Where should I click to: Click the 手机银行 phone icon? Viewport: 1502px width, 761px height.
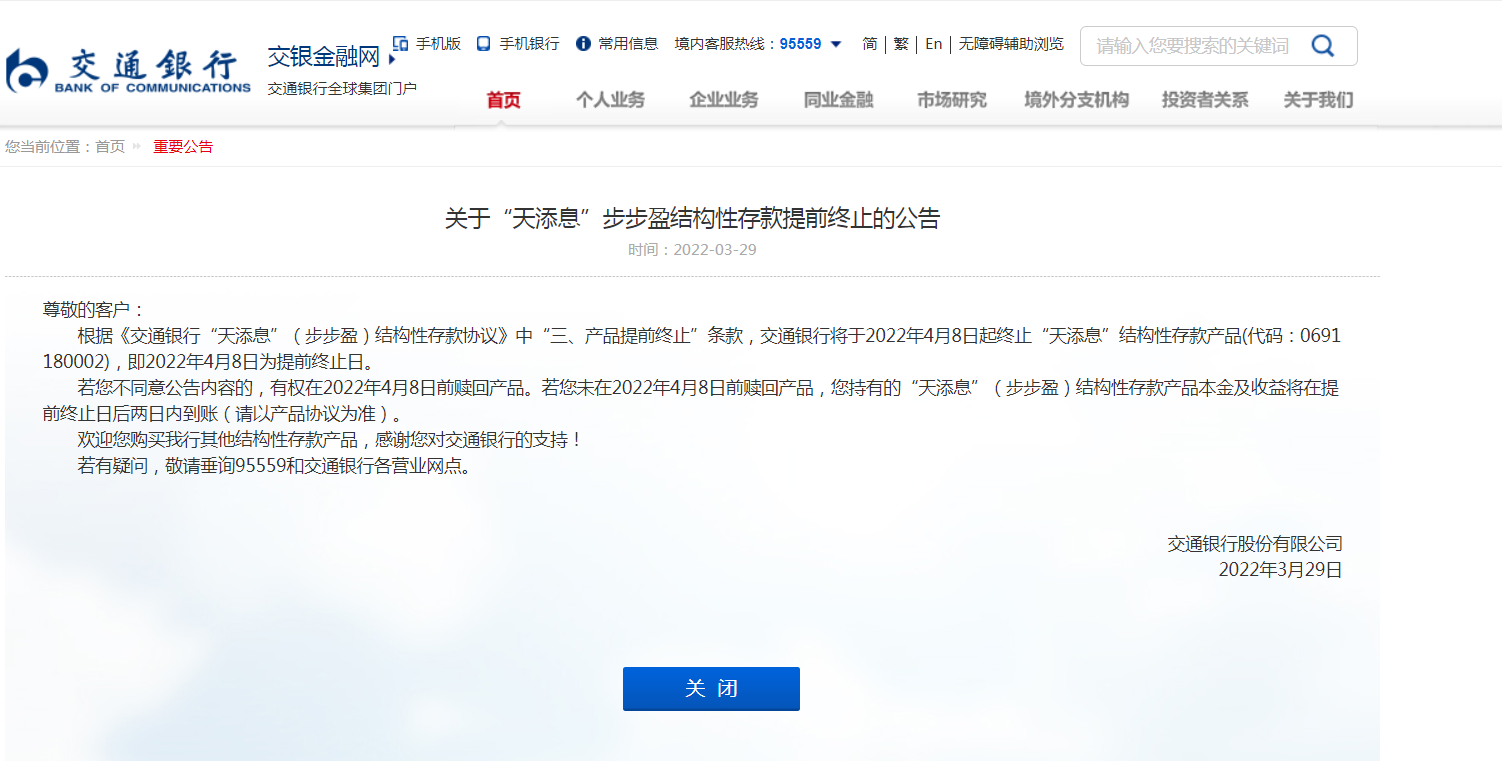(x=484, y=43)
